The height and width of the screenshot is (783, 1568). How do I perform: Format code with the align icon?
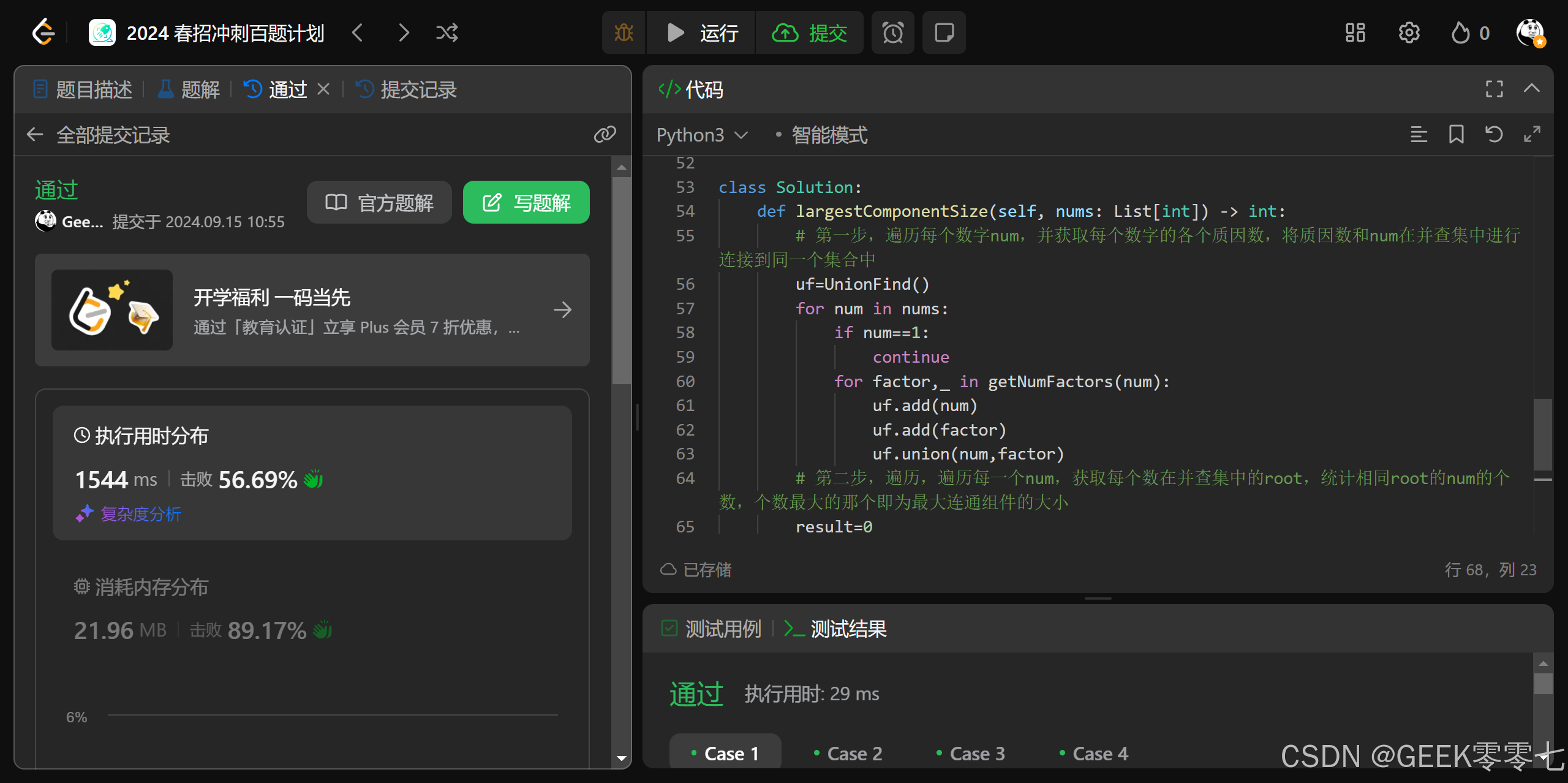pos(1419,134)
